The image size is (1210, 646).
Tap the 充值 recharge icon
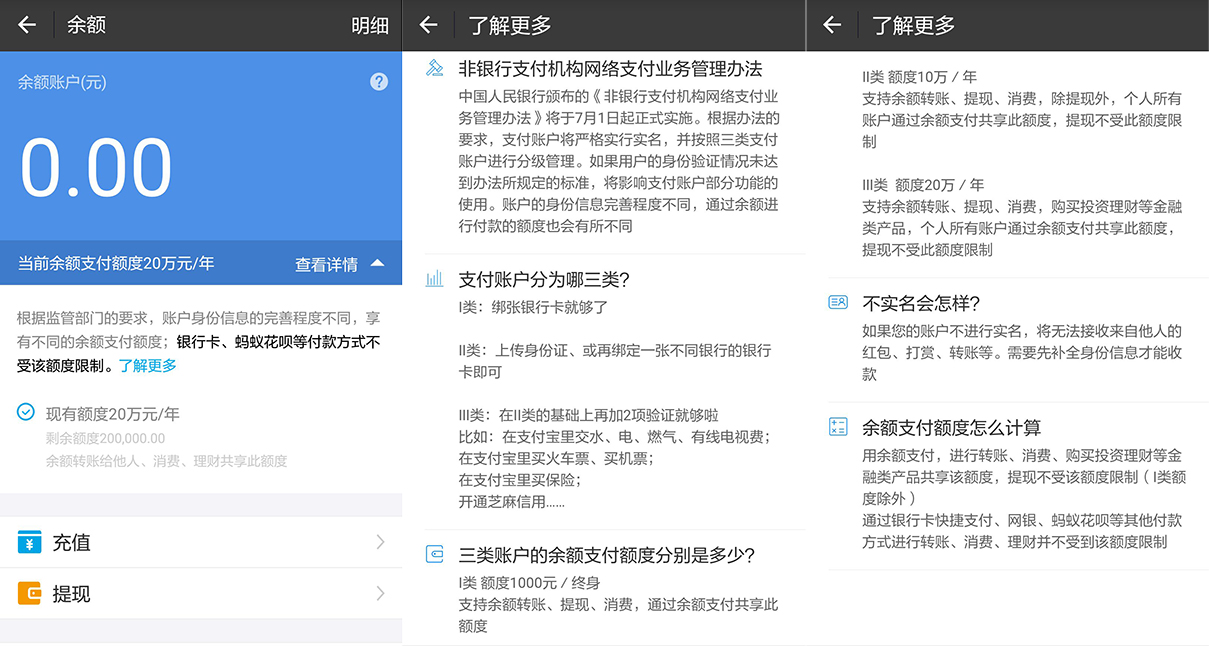(x=29, y=542)
